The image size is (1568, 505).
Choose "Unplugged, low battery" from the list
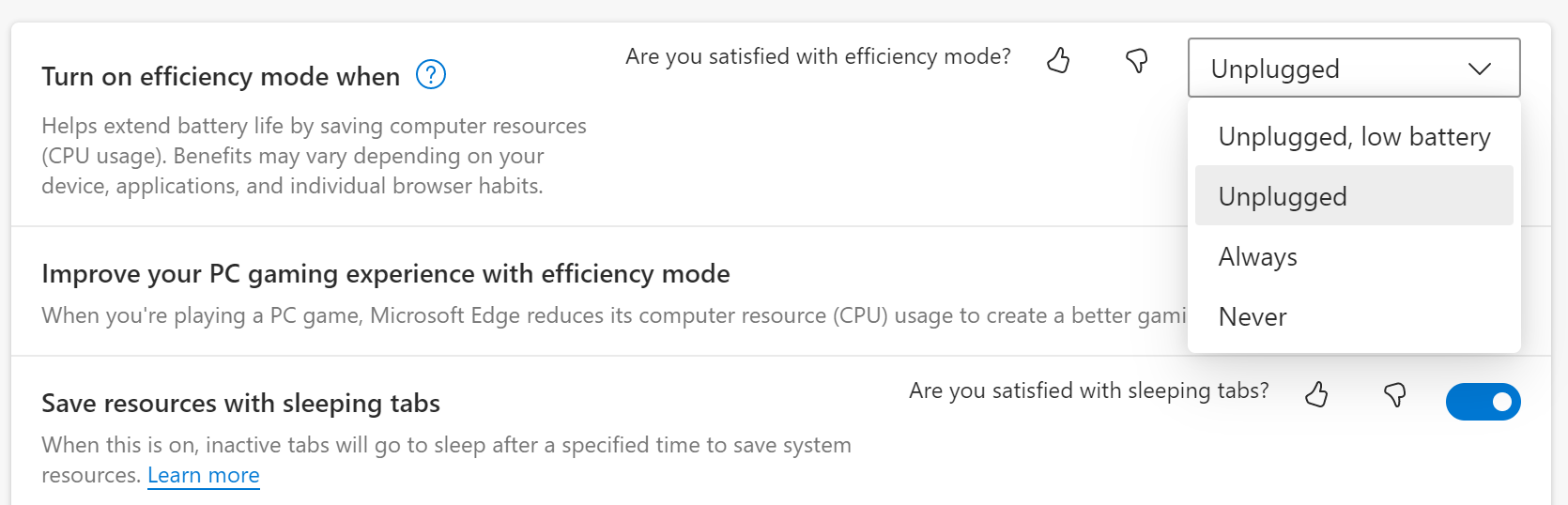pos(1354,137)
